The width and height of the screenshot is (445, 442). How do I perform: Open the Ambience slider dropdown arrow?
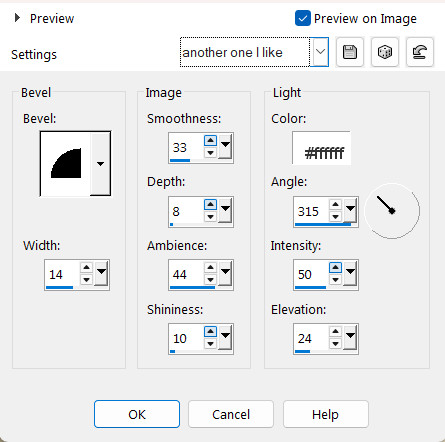(x=225, y=273)
